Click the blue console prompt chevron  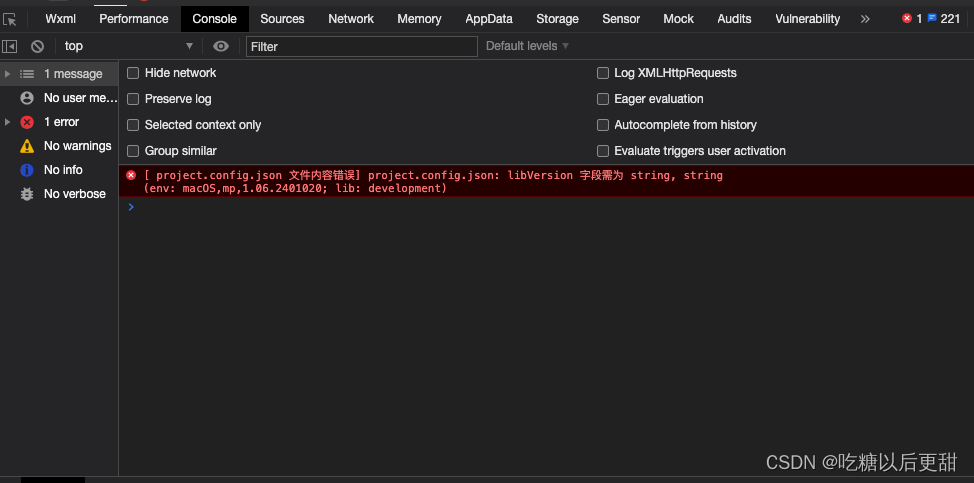click(130, 207)
